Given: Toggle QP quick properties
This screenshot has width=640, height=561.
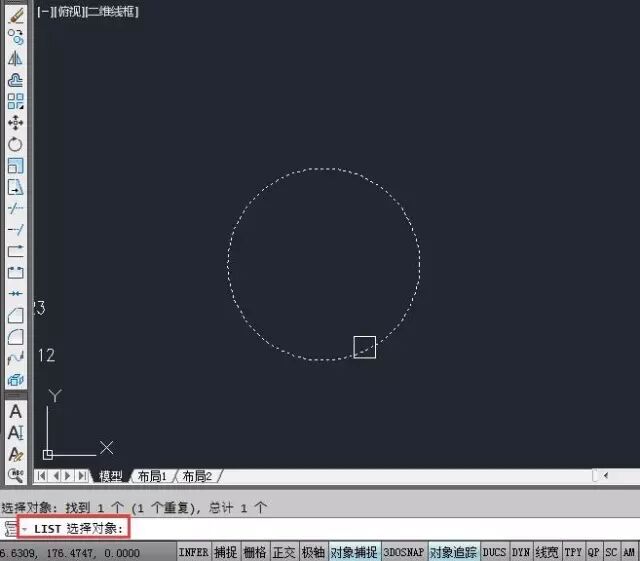Looking at the screenshot, I should point(593,552).
